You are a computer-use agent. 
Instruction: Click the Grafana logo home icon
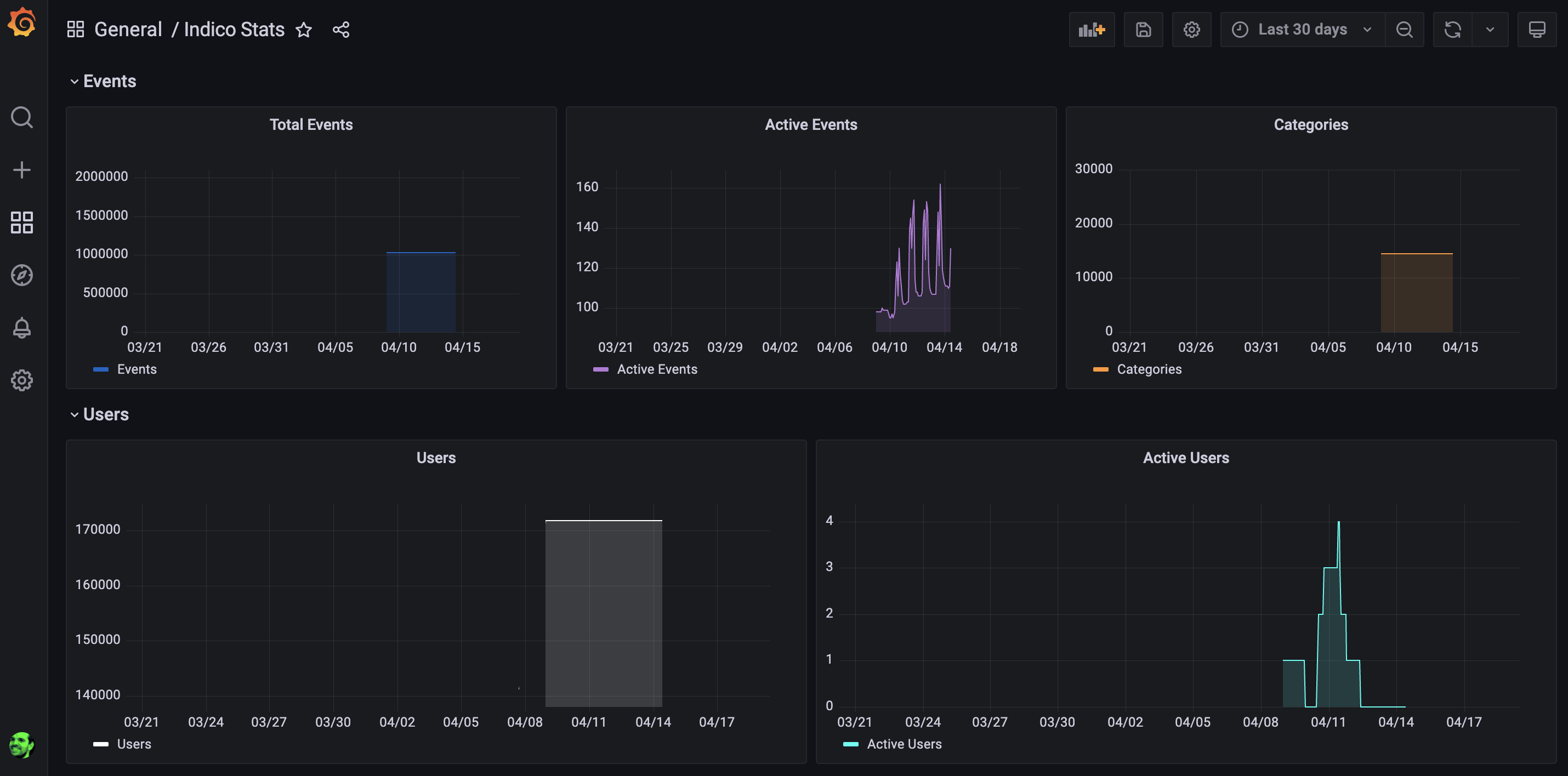click(22, 22)
